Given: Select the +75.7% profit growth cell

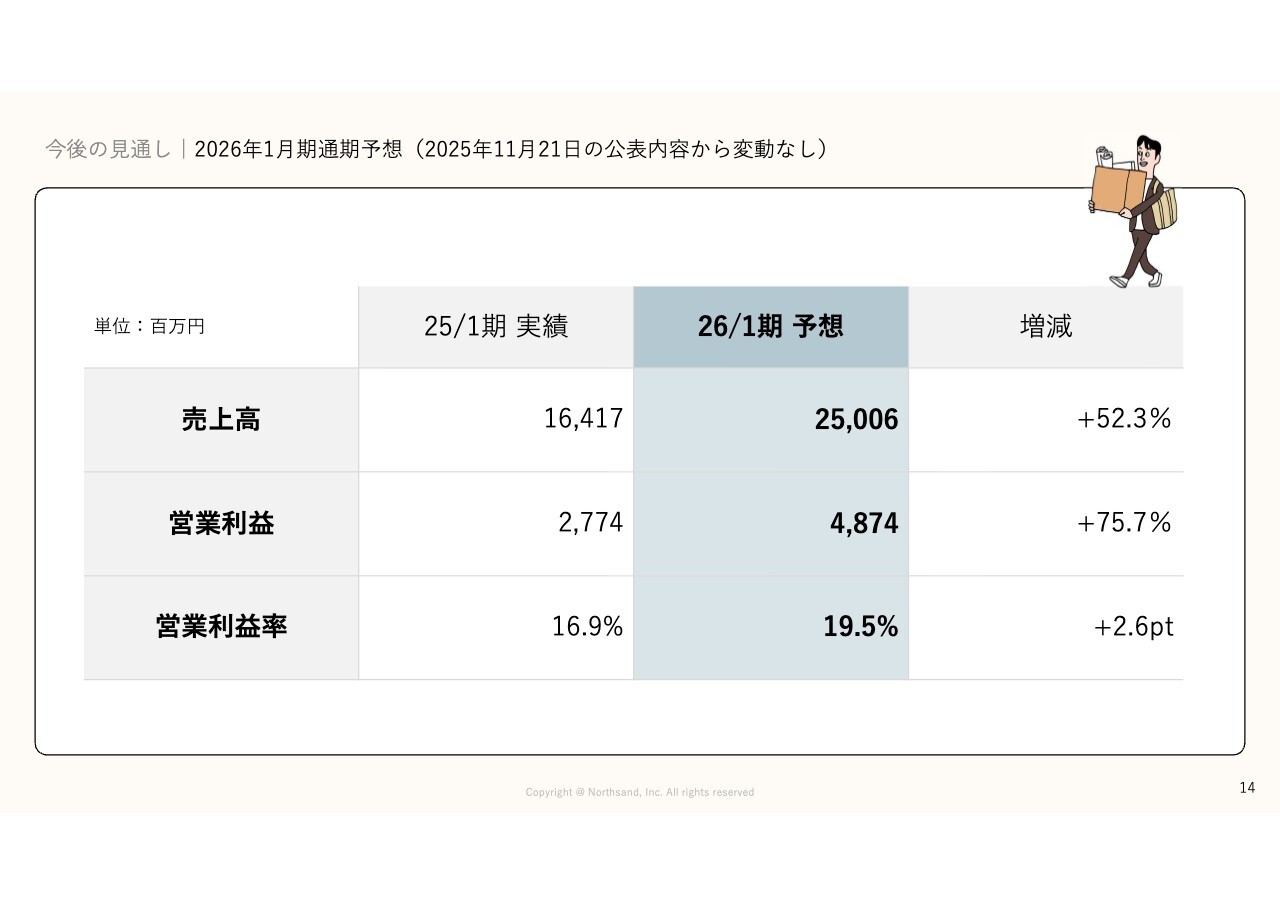Looking at the screenshot, I should [x=1123, y=523].
